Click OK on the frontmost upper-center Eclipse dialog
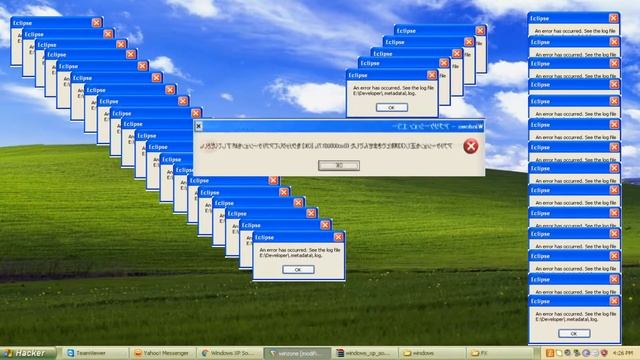The height and width of the screenshot is (360, 640). coord(391,107)
